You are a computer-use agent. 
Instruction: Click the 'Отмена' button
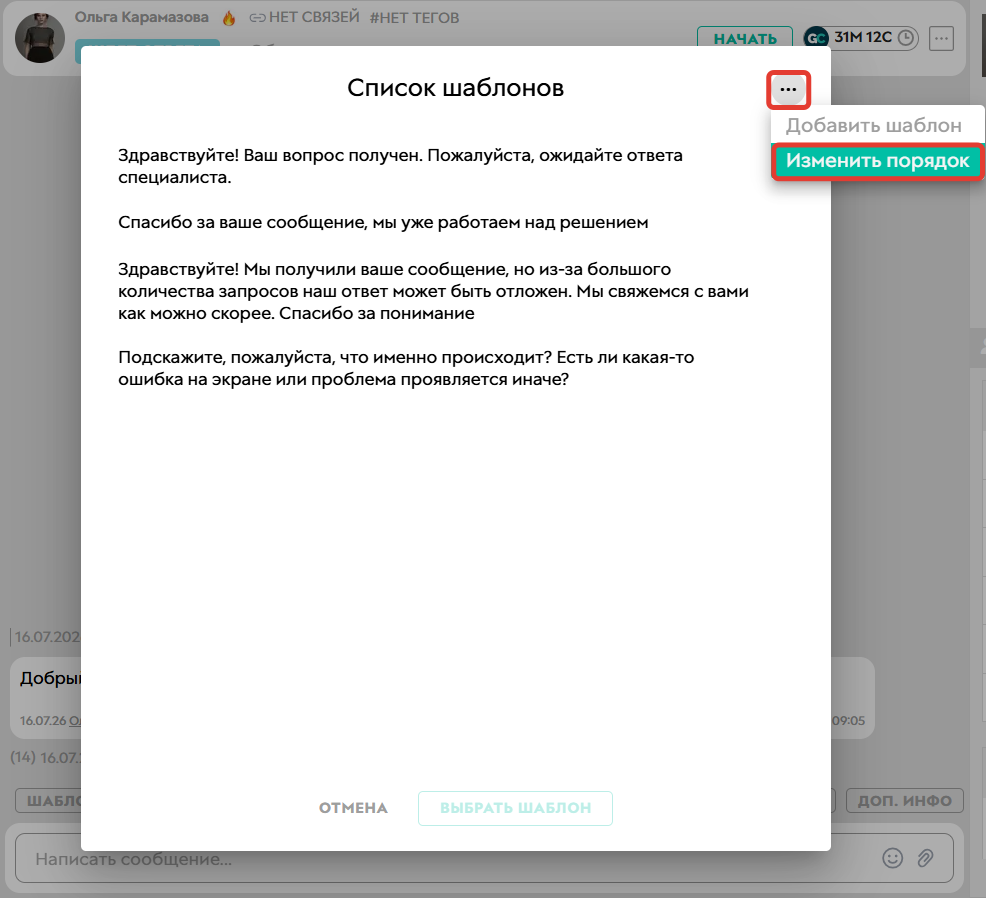click(353, 808)
